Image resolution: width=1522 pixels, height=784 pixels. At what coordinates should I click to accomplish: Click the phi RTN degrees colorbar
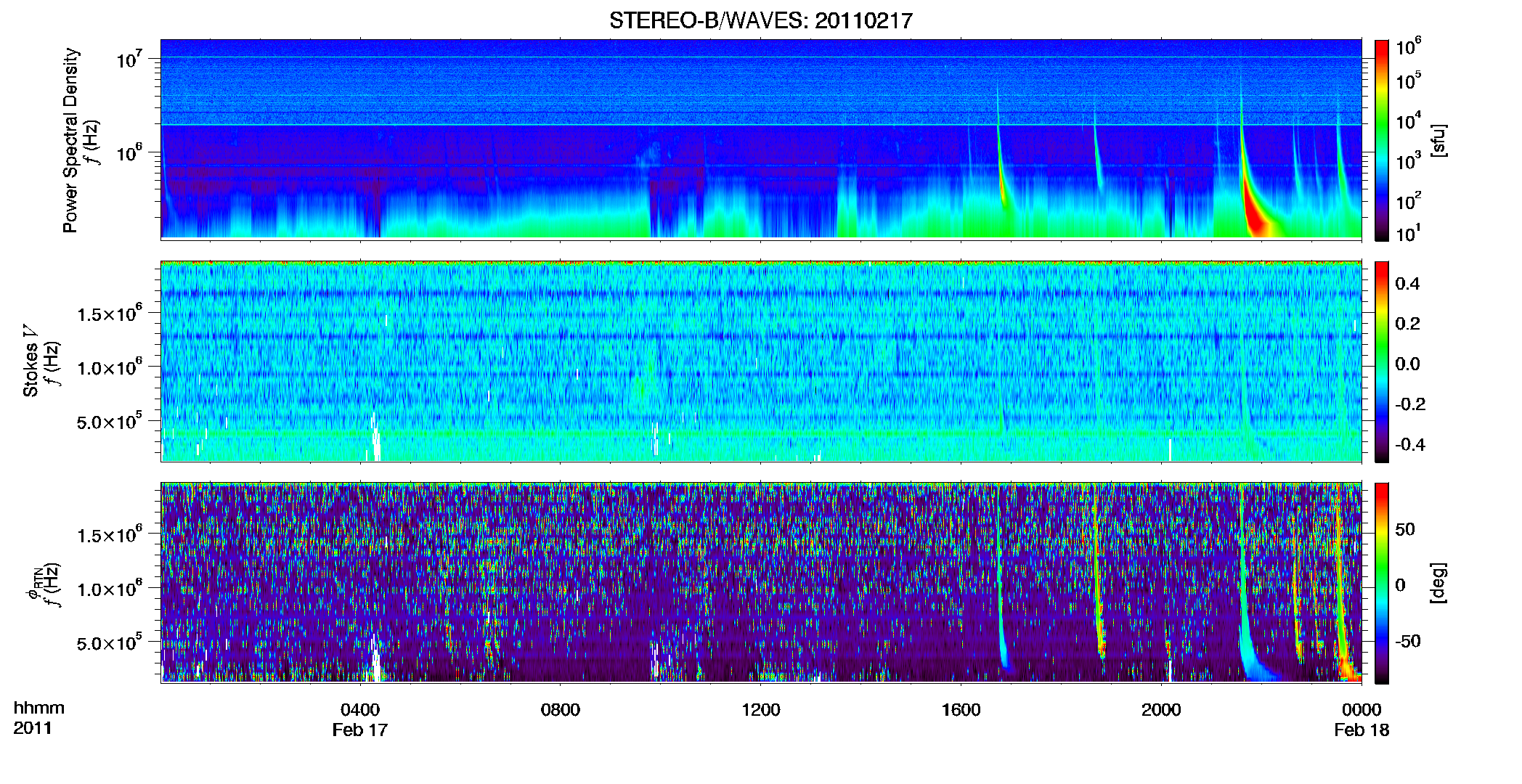tap(1382, 583)
